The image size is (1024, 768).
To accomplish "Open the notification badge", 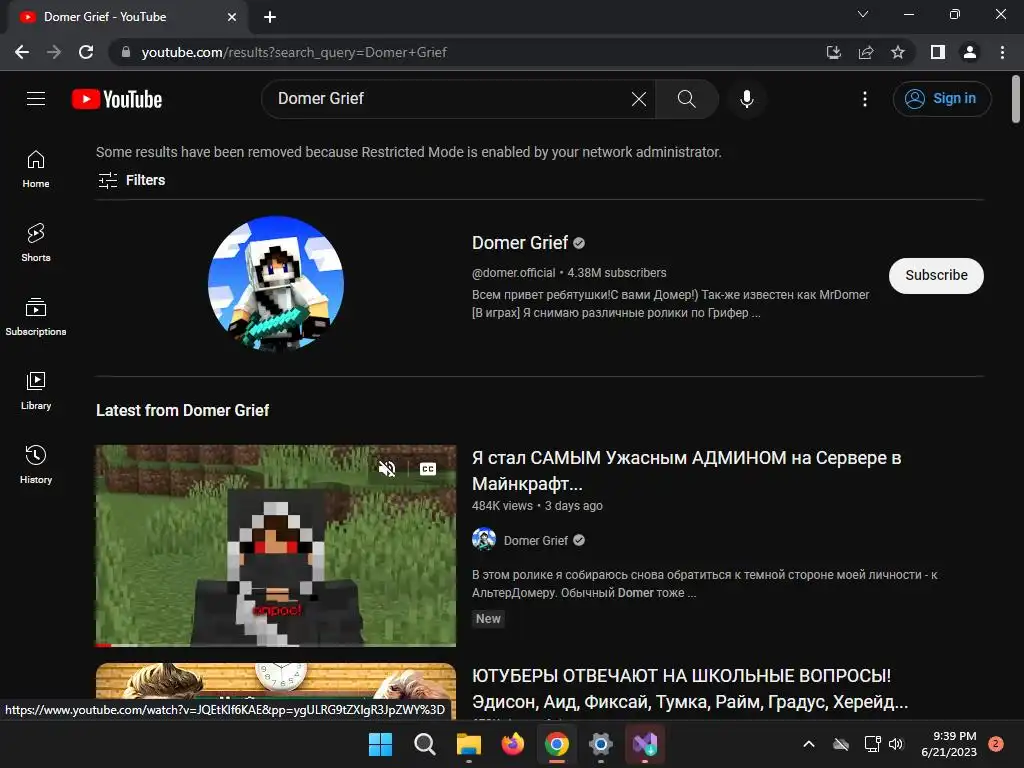I will (996, 744).
